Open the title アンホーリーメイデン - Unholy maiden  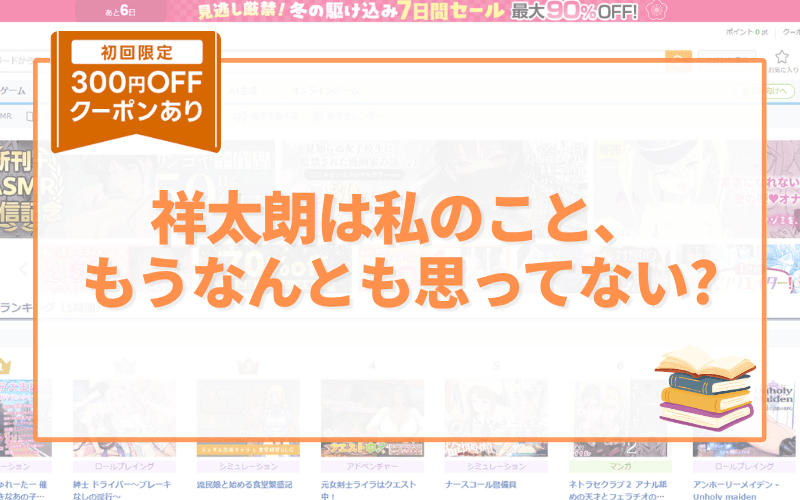736,489
